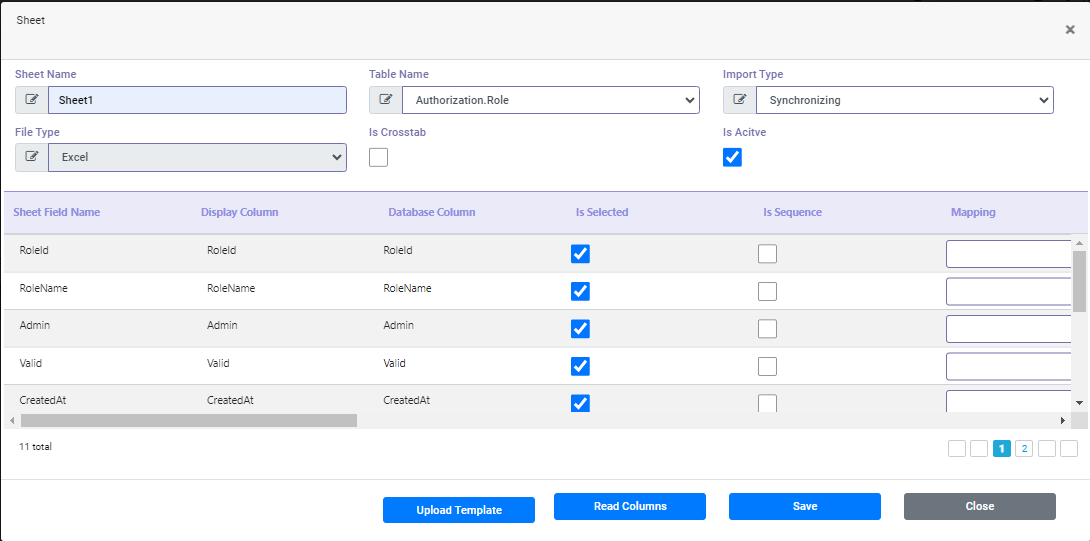Click the Read Columns button
The width and height of the screenshot is (1090, 541).
pos(630,506)
